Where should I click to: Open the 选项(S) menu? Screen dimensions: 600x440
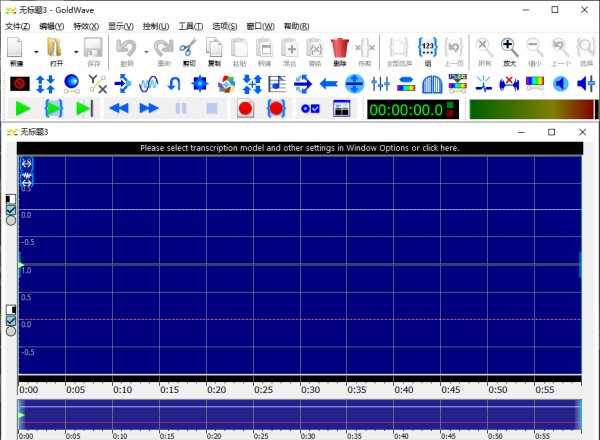[x=225, y=26]
